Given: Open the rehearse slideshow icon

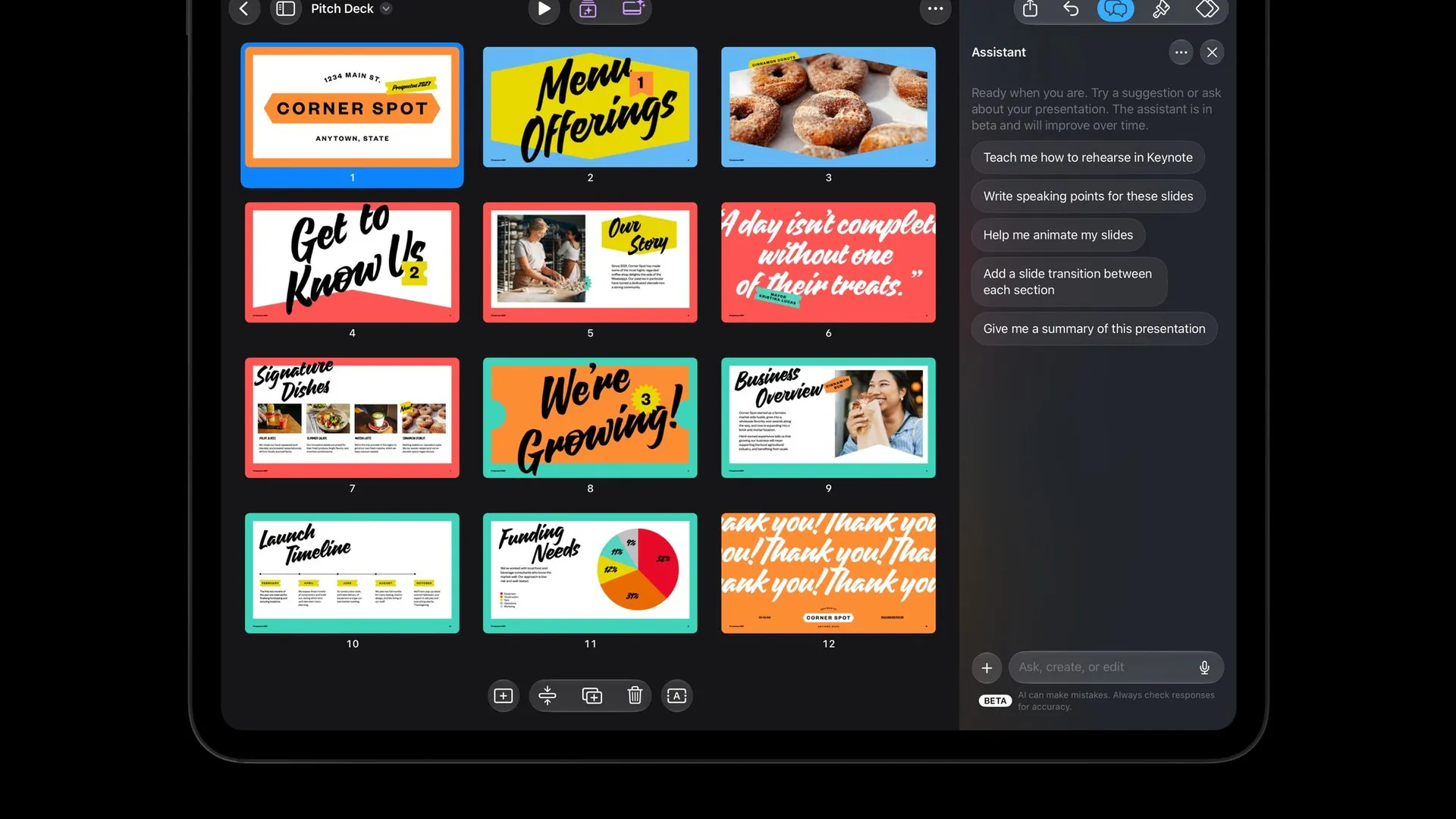Looking at the screenshot, I should pos(588,9).
